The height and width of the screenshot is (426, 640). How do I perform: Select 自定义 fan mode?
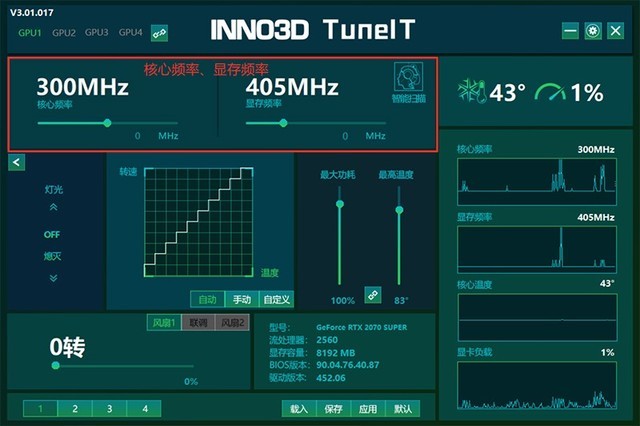tap(277, 300)
